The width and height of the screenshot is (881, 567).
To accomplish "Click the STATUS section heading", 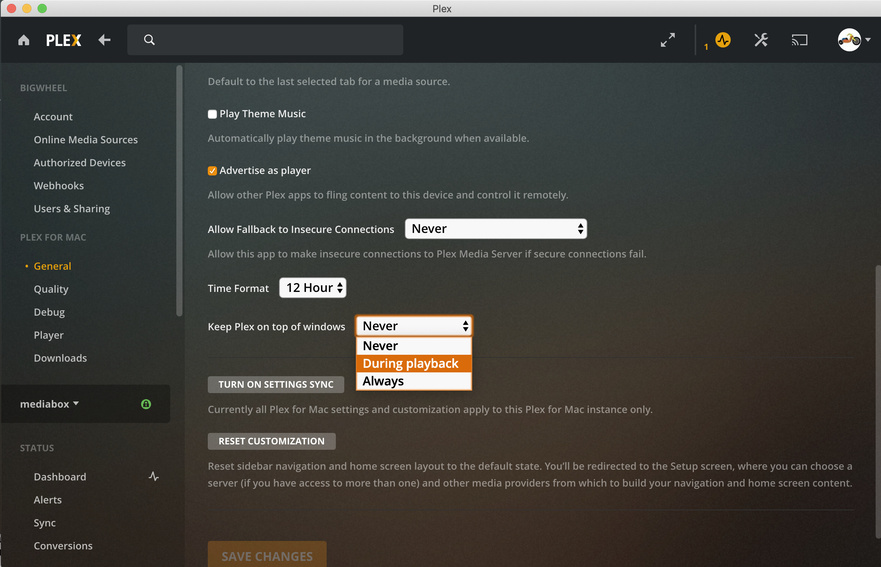I will (37, 448).
